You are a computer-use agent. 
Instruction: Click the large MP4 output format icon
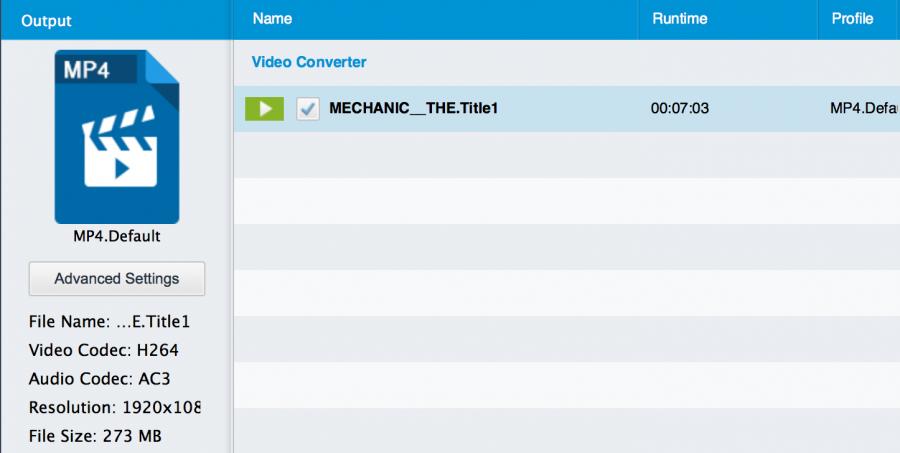(117, 137)
